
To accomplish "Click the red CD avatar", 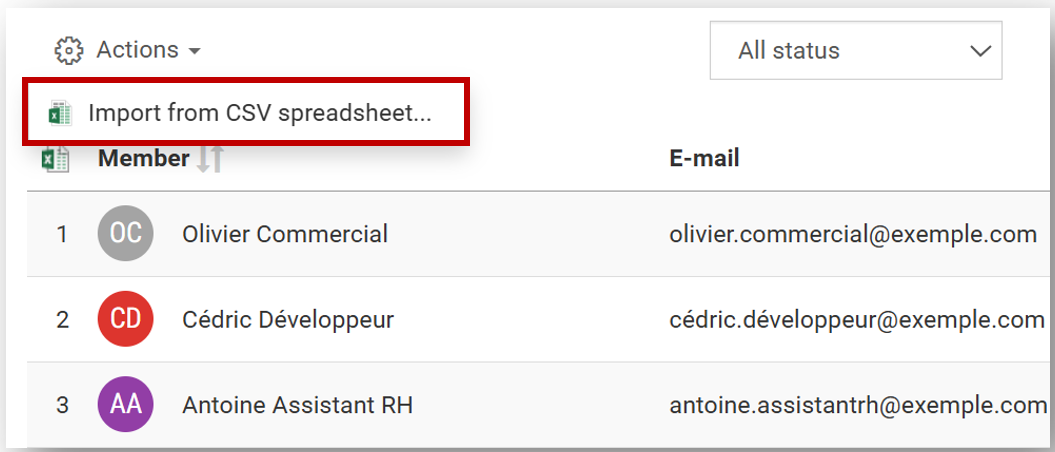I will (x=125, y=319).
